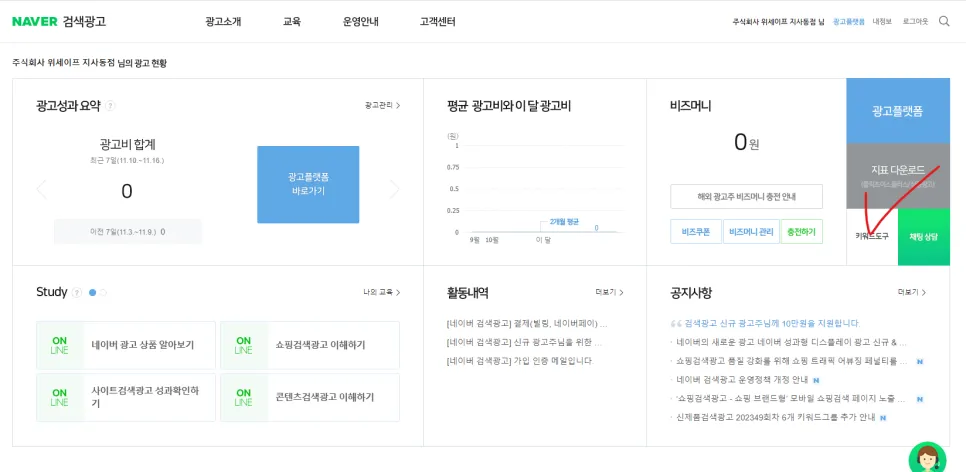The image size is (966, 472).
Task: Open 교육 menu
Action: tap(292, 22)
